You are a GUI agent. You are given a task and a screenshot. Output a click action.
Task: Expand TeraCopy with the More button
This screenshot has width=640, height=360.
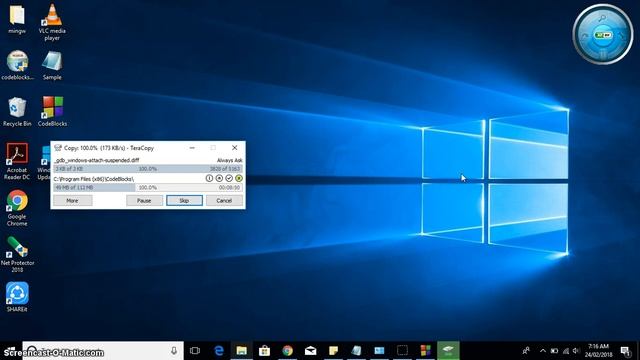pyautogui.click(x=72, y=200)
